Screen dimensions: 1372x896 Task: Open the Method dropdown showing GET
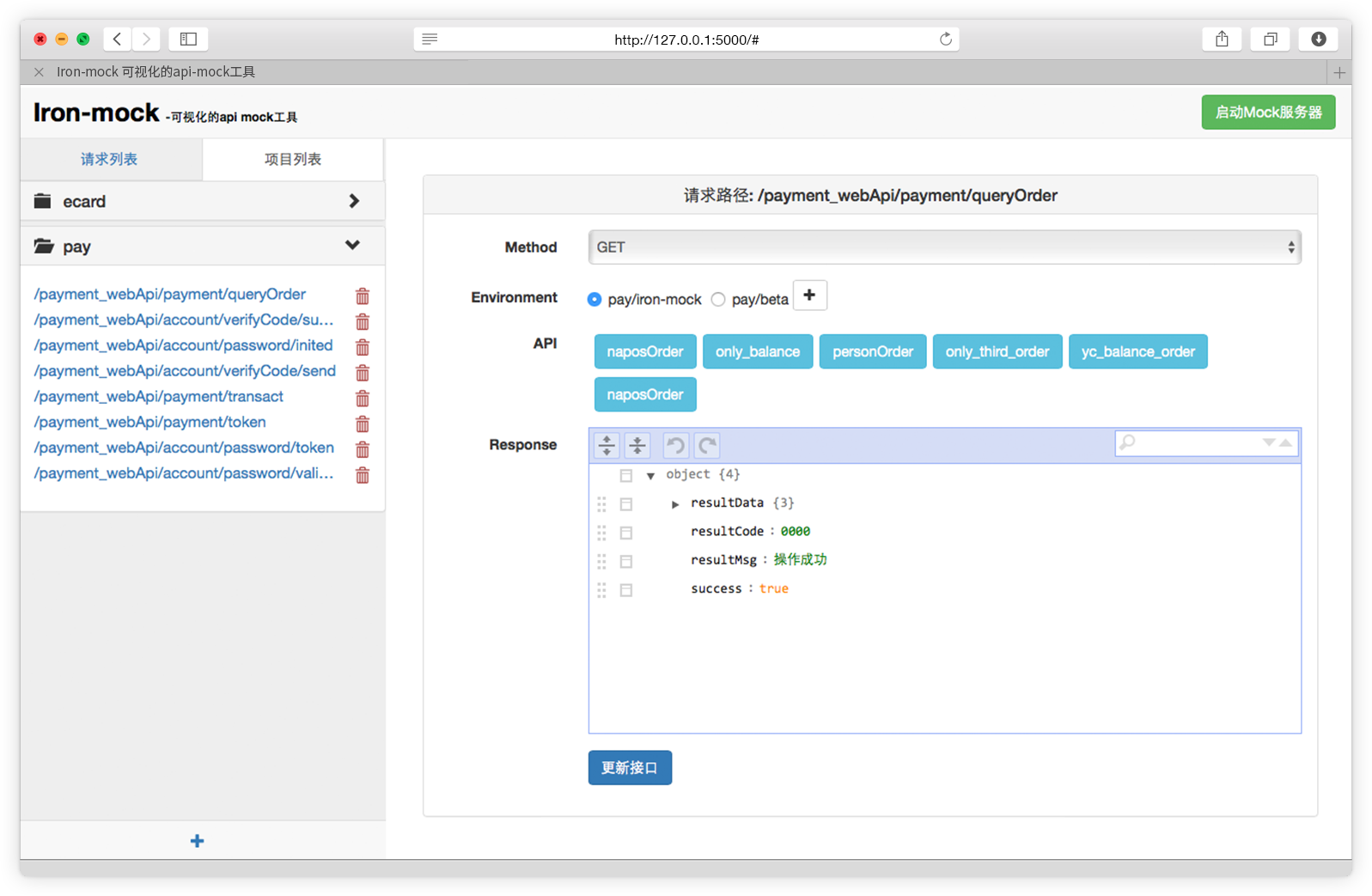(x=944, y=247)
